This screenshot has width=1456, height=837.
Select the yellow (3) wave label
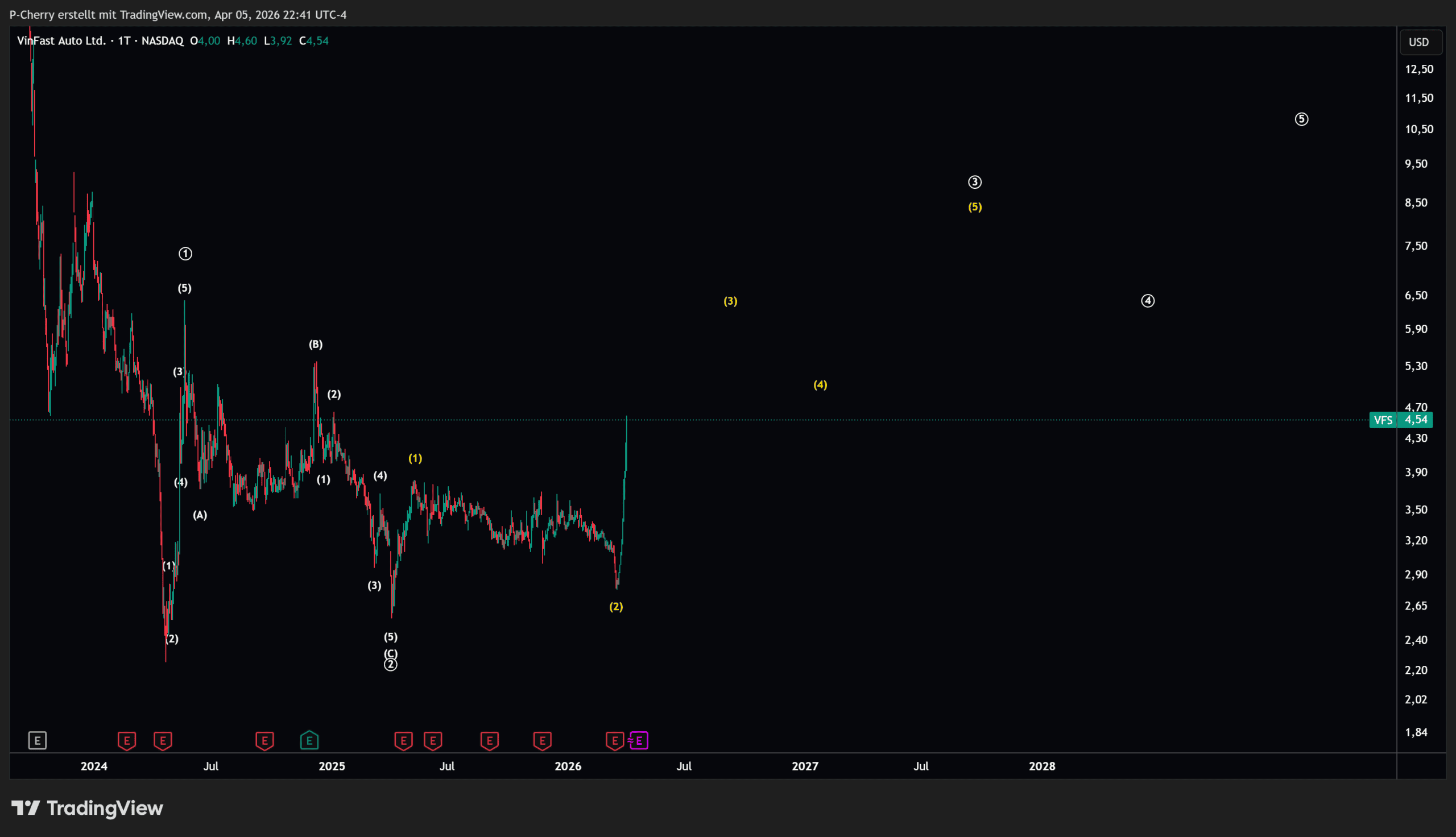click(x=730, y=301)
